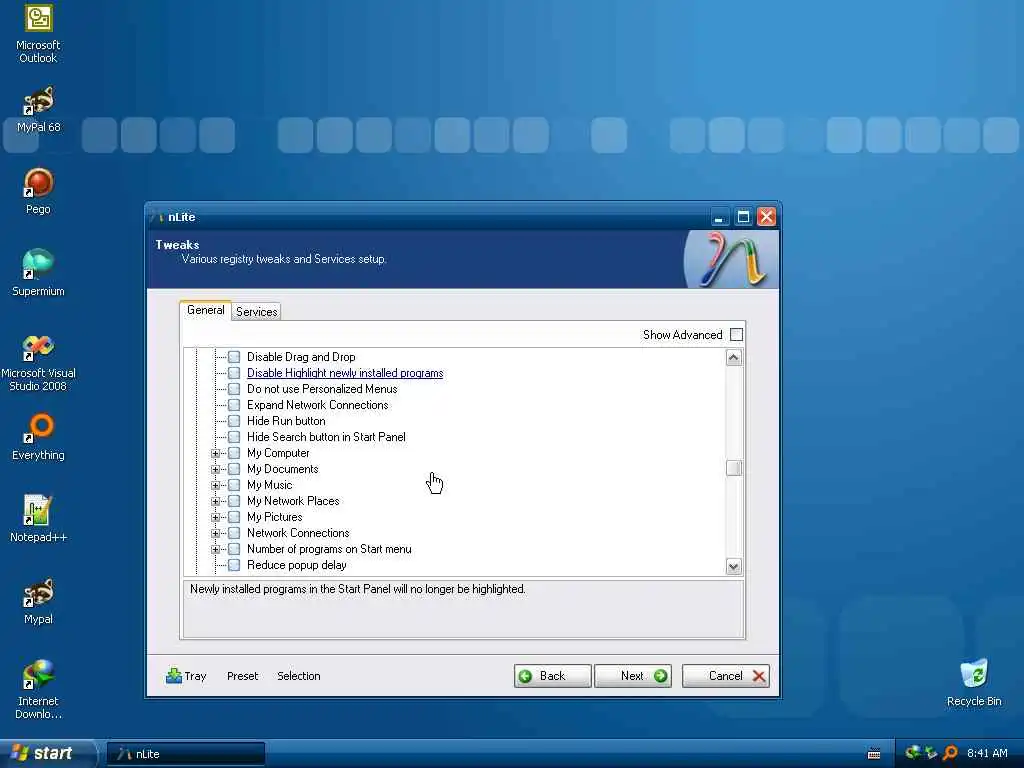The height and width of the screenshot is (768, 1024).
Task: Click the tweaks list scrollbar thumb
Action: (733, 468)
